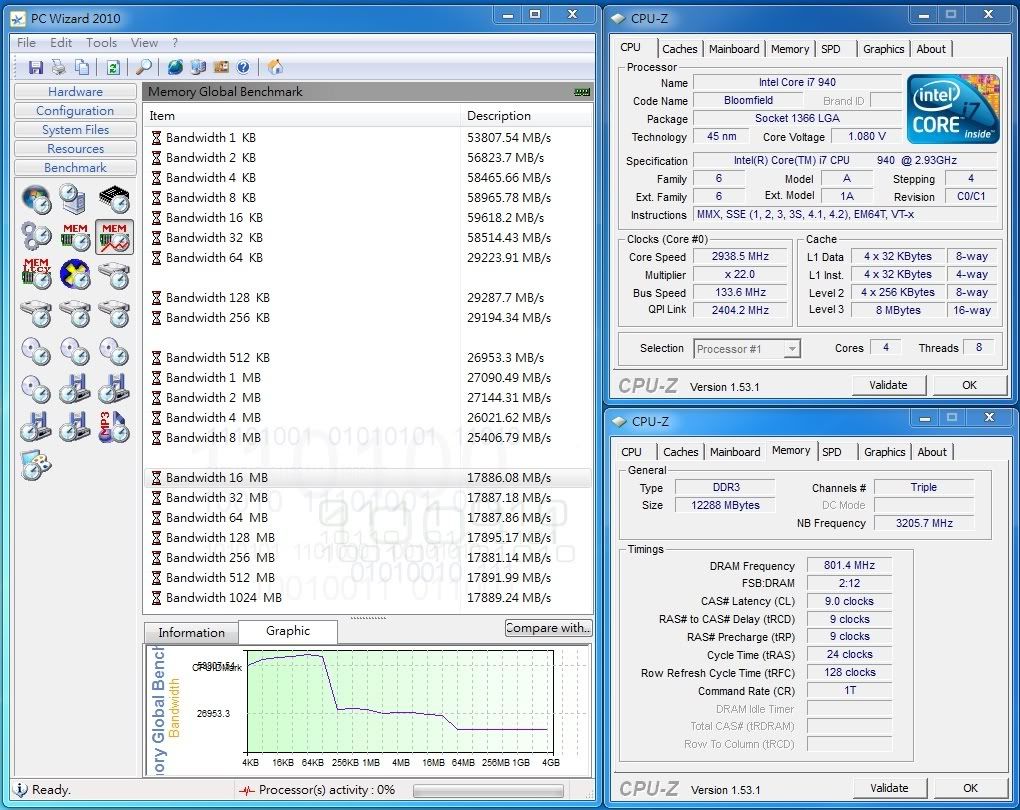Click the Home house toolbar icon
The width and height of the screenshot is (1020, 810).
click(275, 66)
